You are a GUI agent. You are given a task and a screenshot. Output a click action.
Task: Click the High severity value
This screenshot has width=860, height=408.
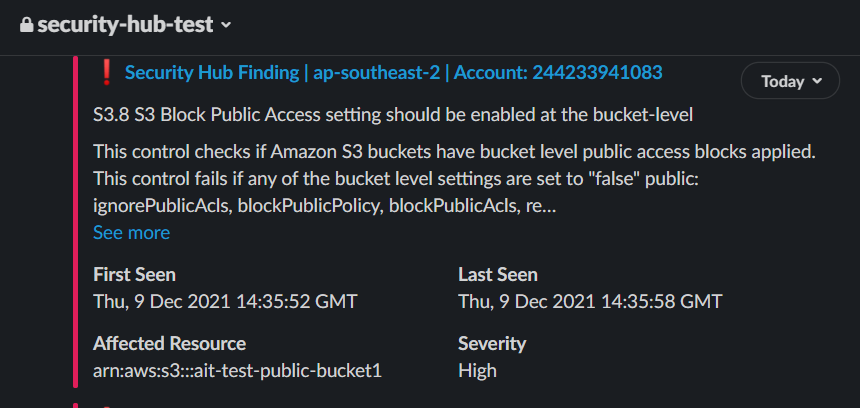(x=477, y=371)
